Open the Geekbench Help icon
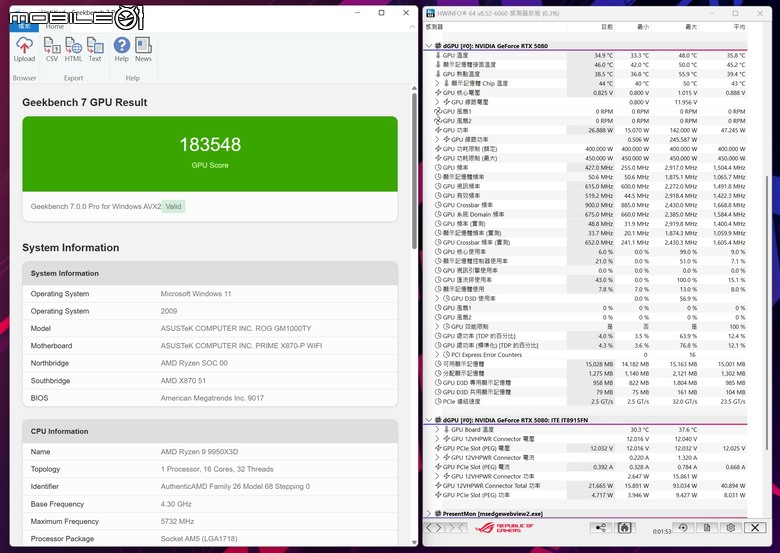Screen dimensions: 780x553 121,50
